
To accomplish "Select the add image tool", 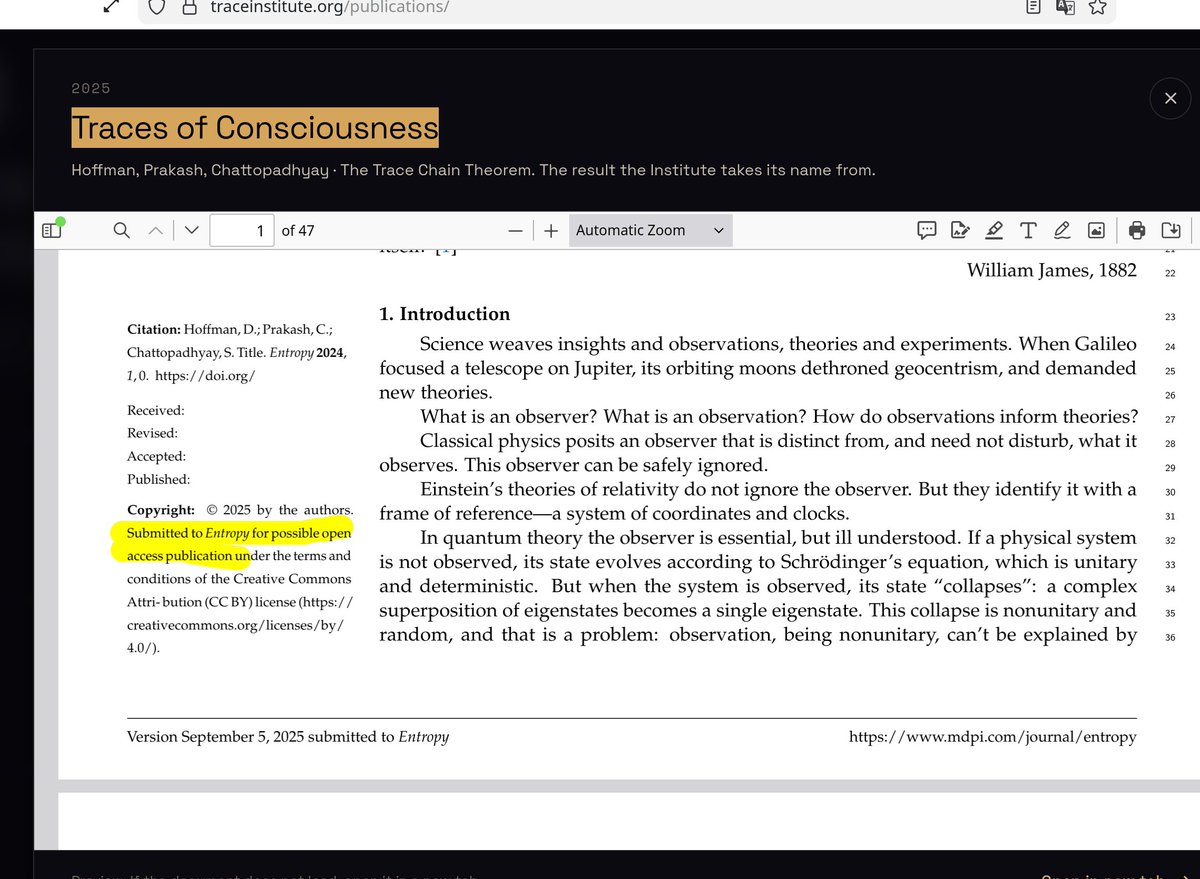I will 1096,230.
